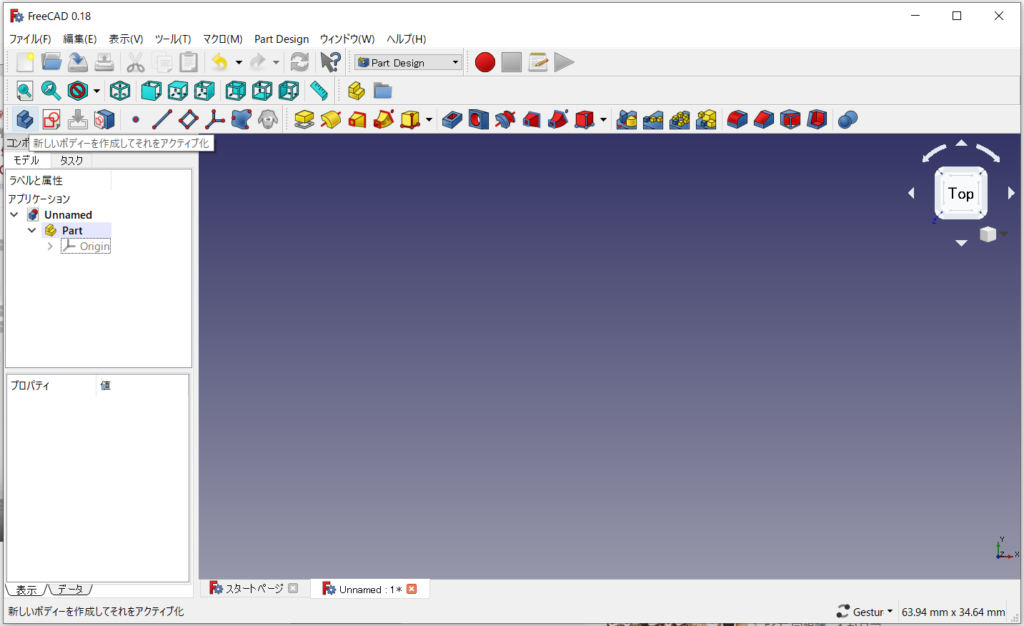Image resolution: width=1024 pixels, height=626 pixels.
Task: Switch to the タスク tab
Action: 71,160
